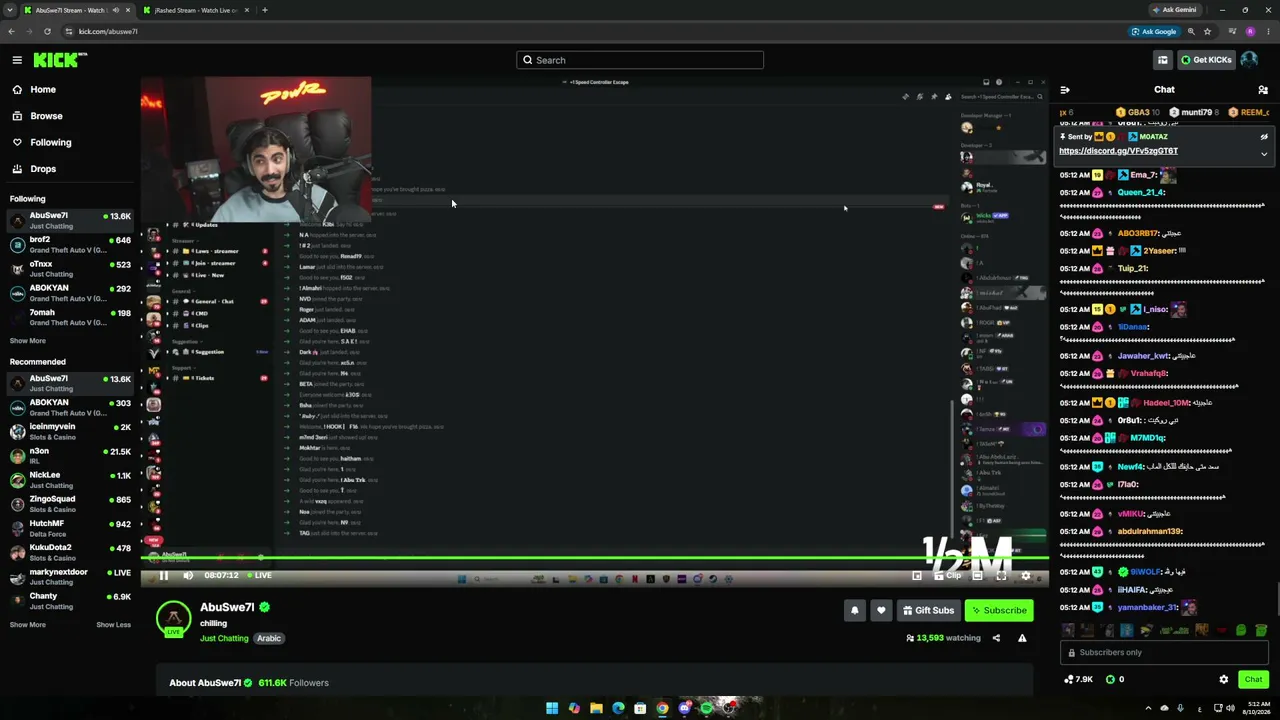Open the pinned Discord invite link
Viewport: 1280px width, 720px height.
click(x=1118, y=151)
